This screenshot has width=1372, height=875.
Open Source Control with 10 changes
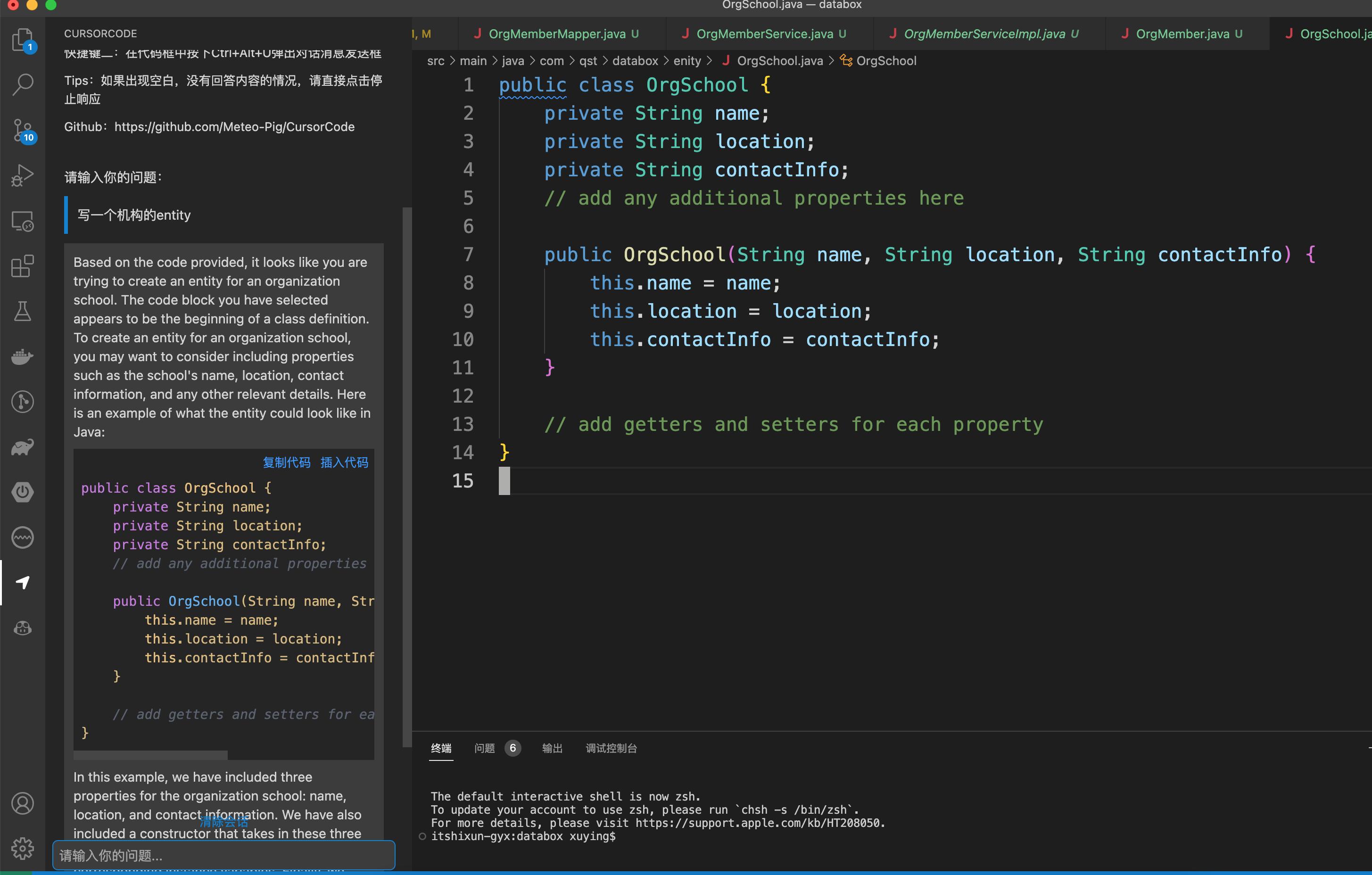coord(22,131)
